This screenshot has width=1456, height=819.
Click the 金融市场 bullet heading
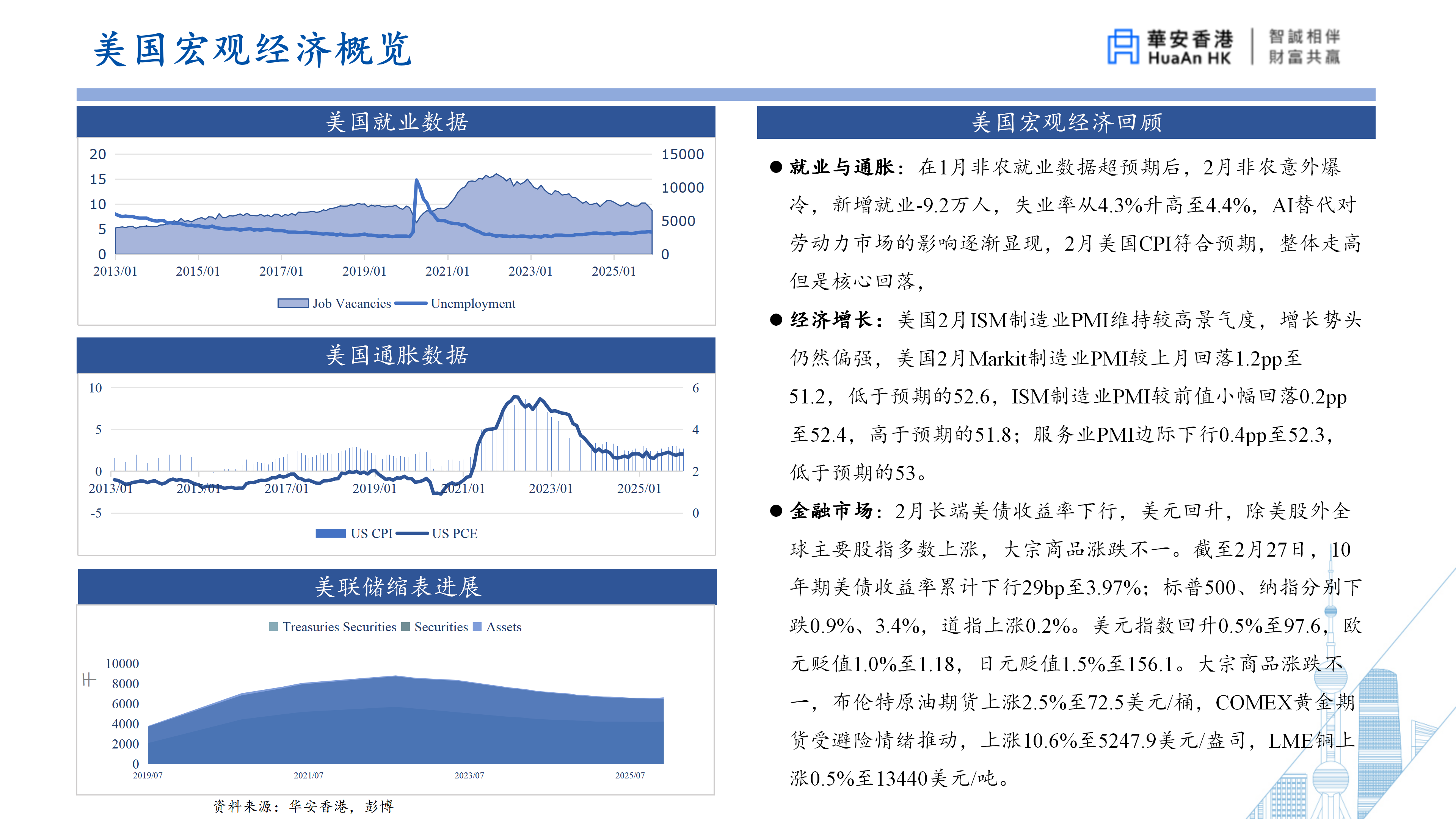(x=832, y=511)
